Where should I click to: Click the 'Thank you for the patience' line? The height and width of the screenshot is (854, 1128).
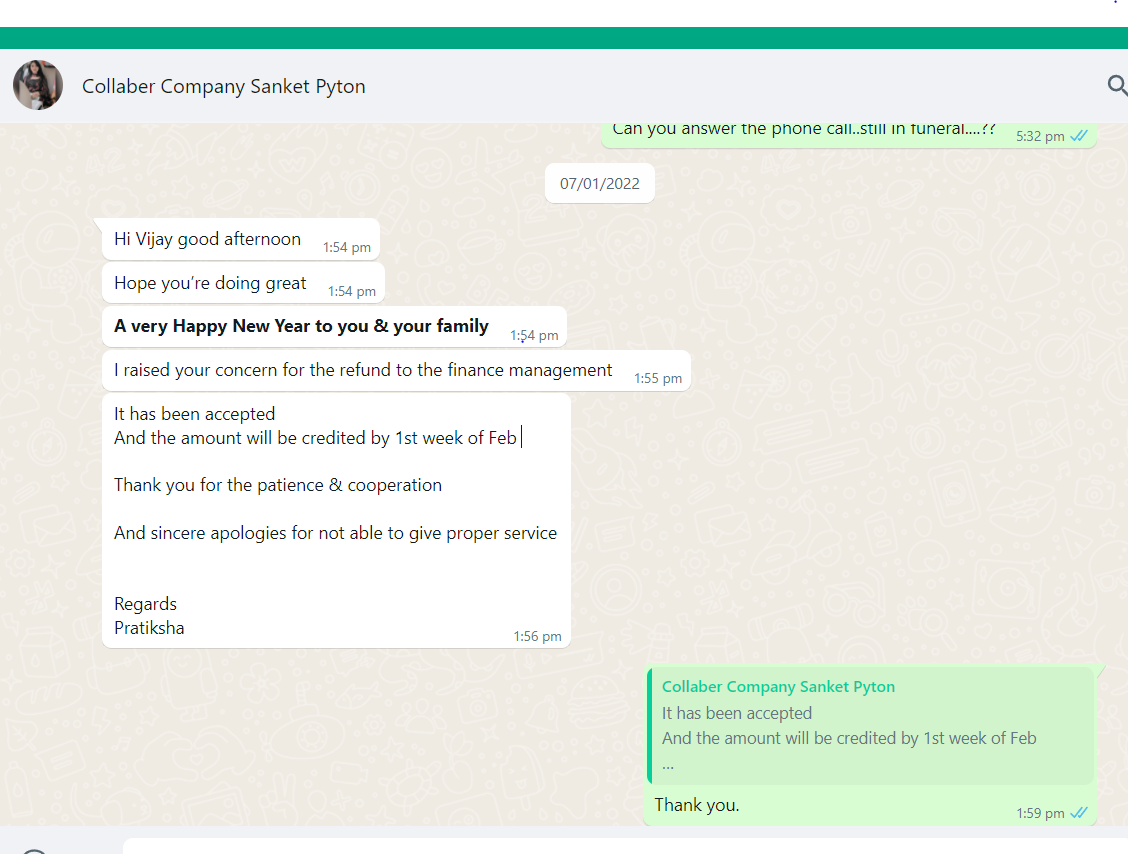pyautogui.click(x=278, y=485)
